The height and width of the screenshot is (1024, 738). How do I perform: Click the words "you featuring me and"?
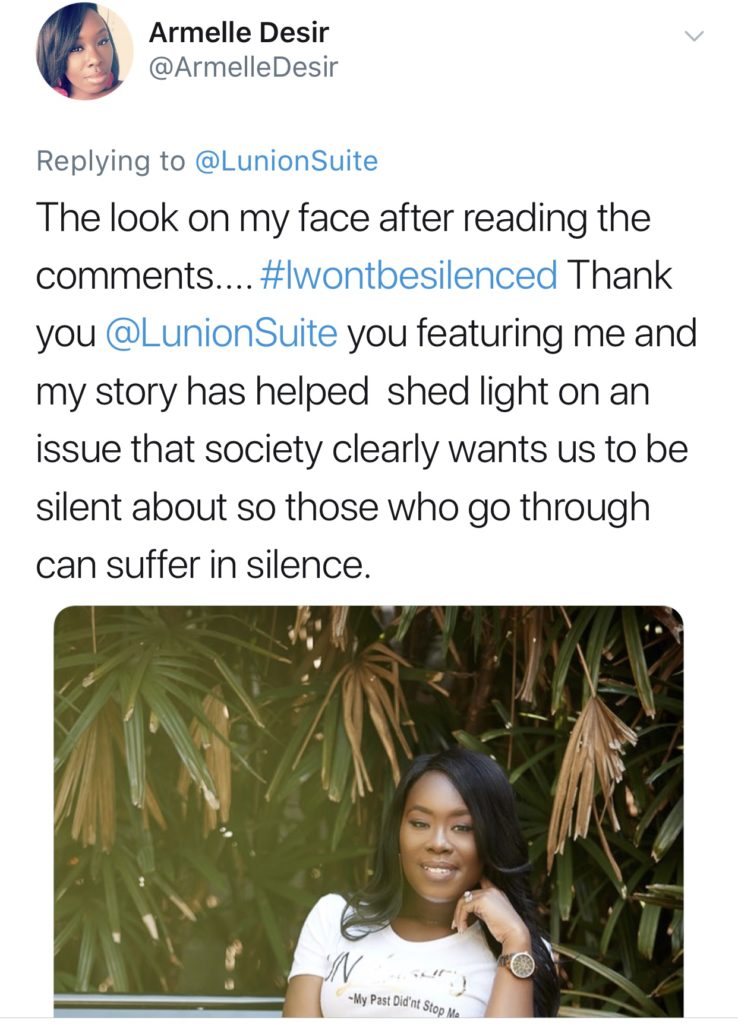tap(521, 333)
